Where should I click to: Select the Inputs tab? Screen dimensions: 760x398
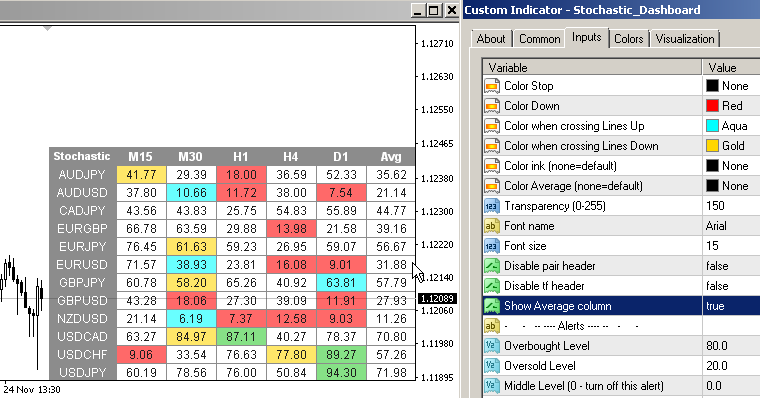[586, 37]
